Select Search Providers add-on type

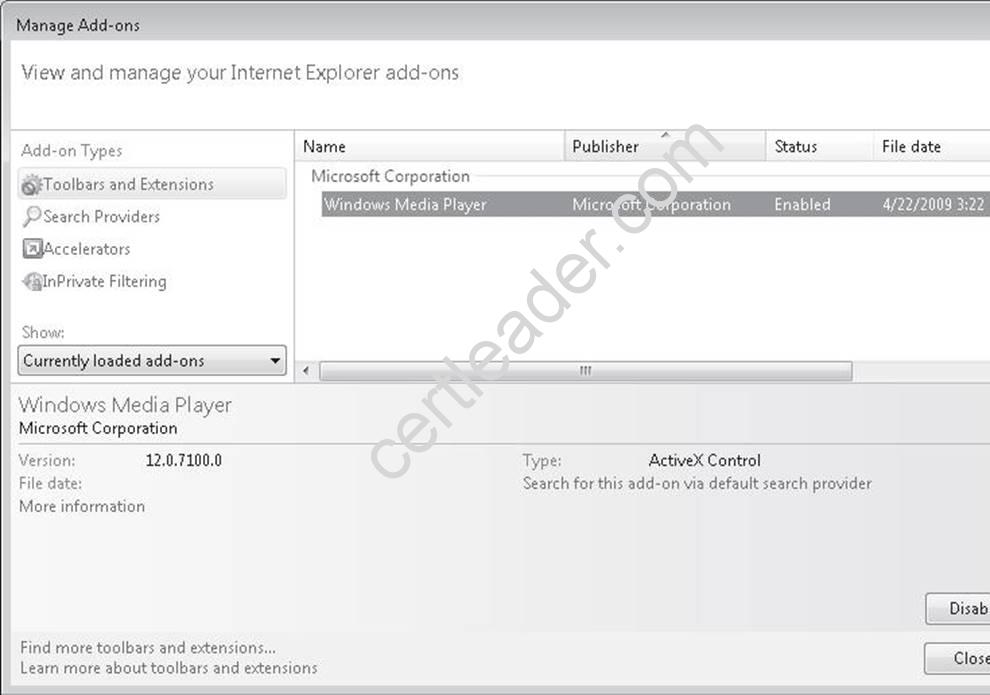[x=101, y=217]
